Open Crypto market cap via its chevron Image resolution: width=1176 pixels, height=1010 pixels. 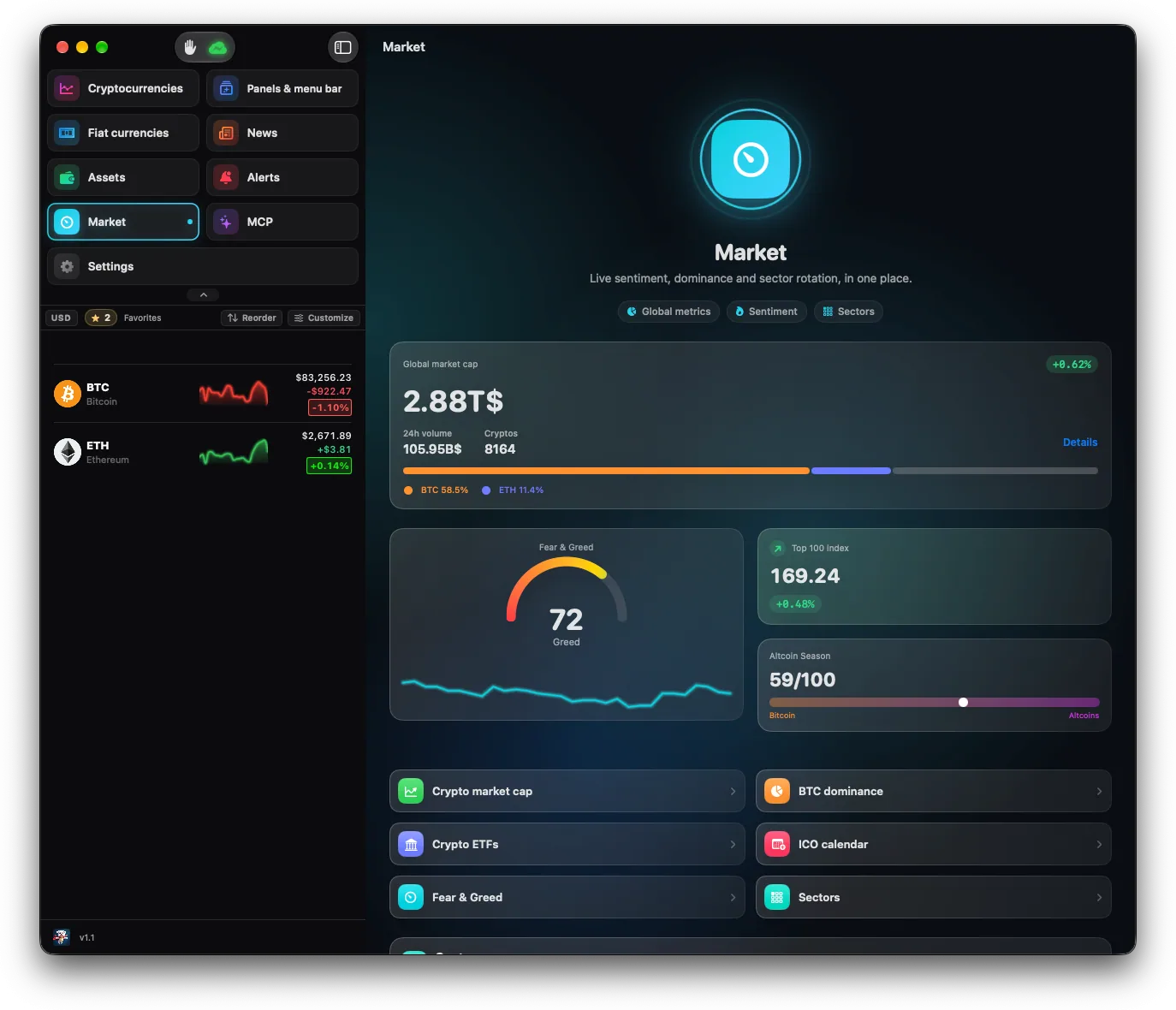click(733, 791)
